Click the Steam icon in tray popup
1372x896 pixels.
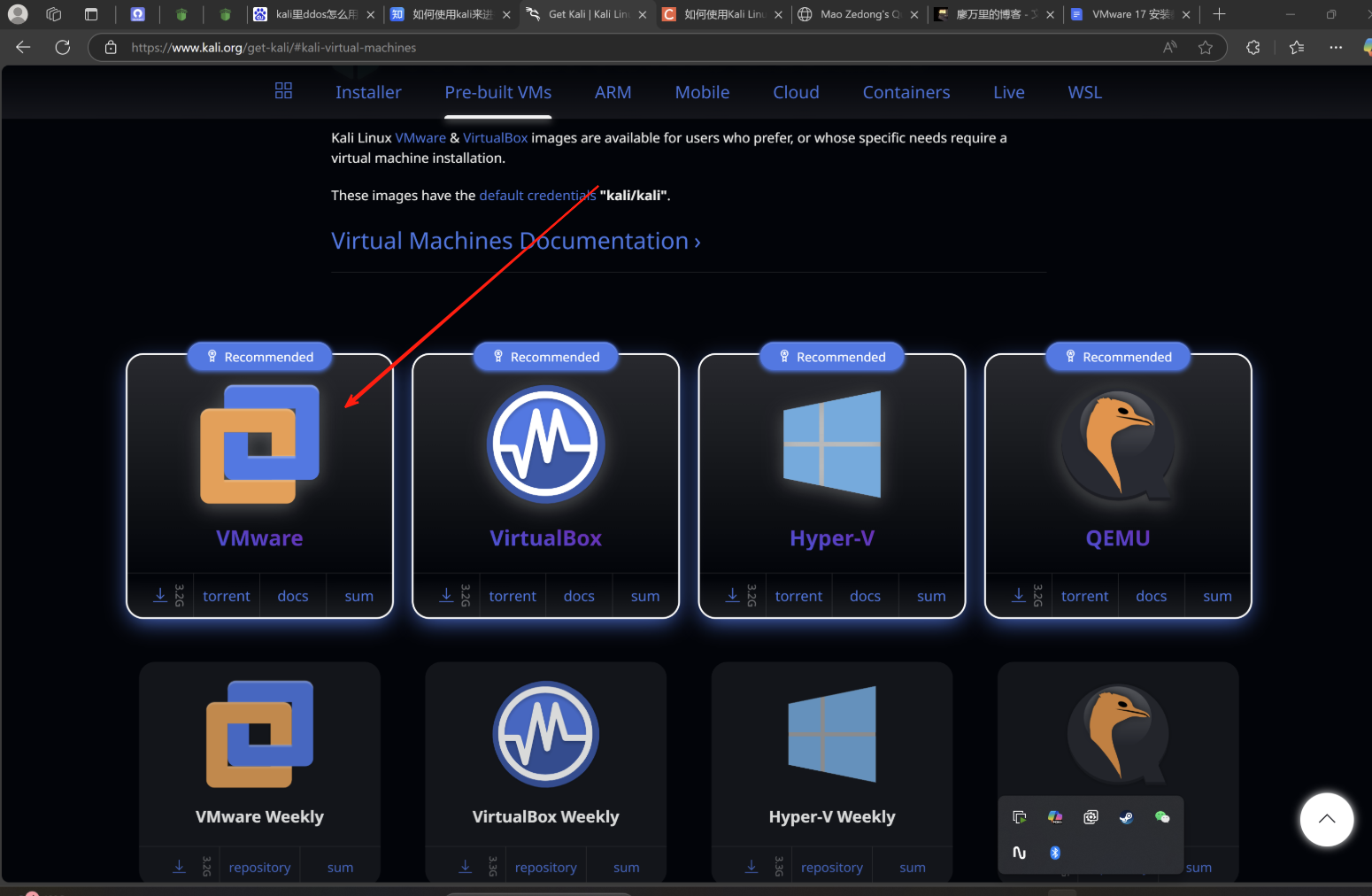click(1126, 817)
